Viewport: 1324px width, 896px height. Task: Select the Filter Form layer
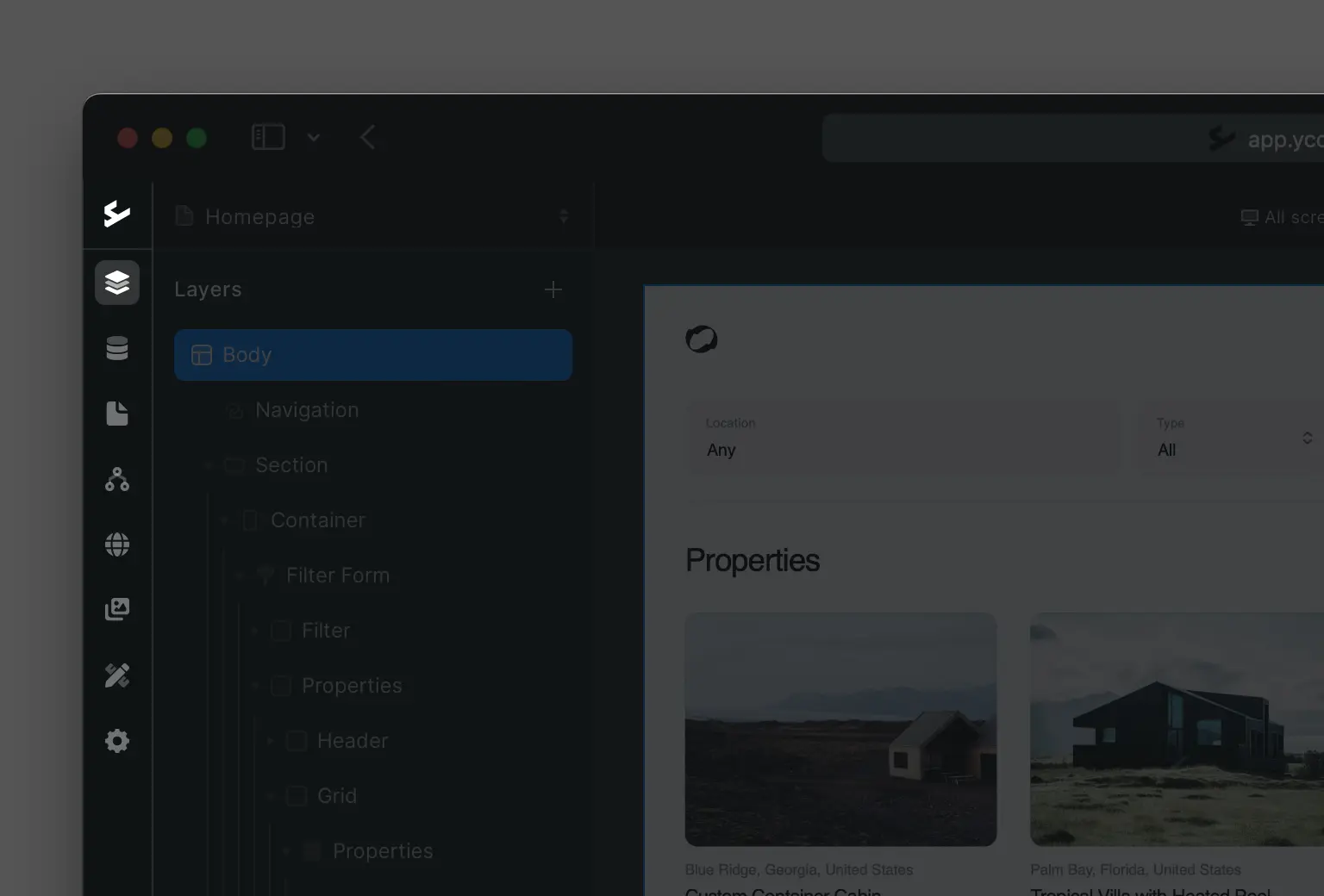click(373, 576)
